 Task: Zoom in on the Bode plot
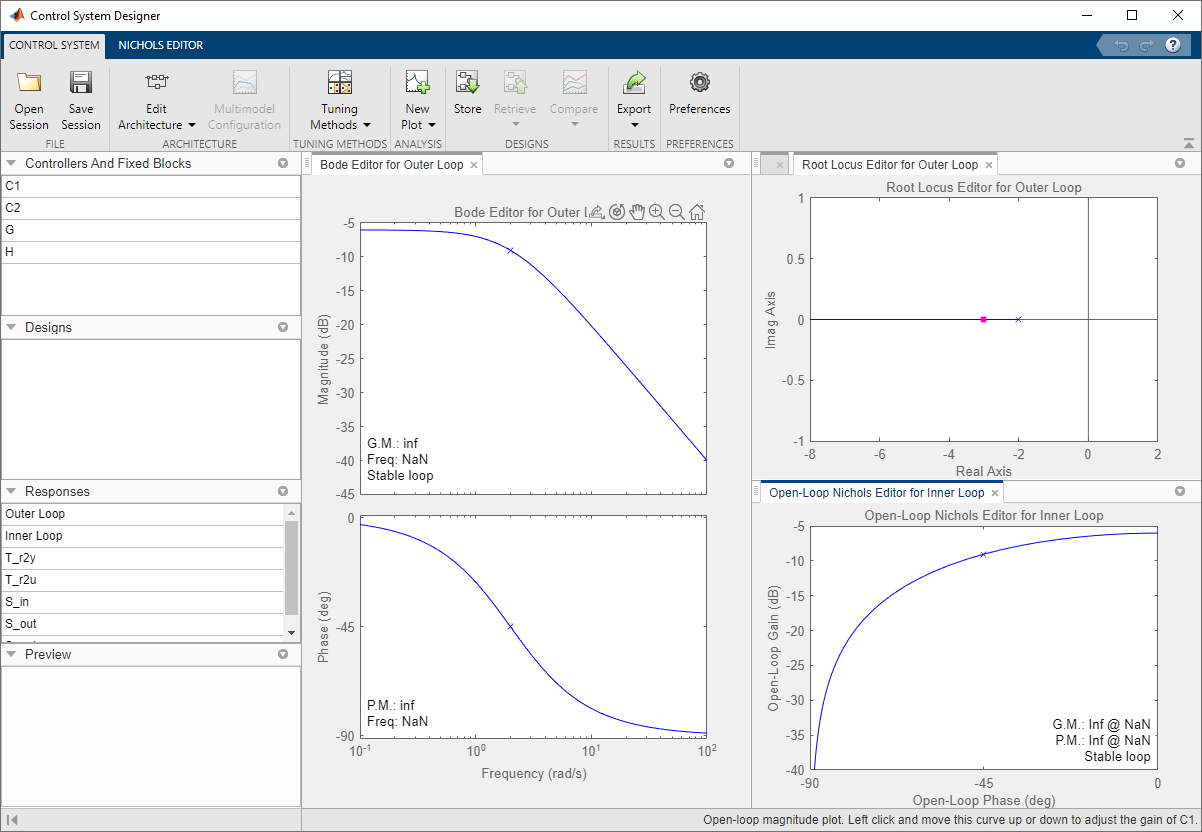point(656,212)
